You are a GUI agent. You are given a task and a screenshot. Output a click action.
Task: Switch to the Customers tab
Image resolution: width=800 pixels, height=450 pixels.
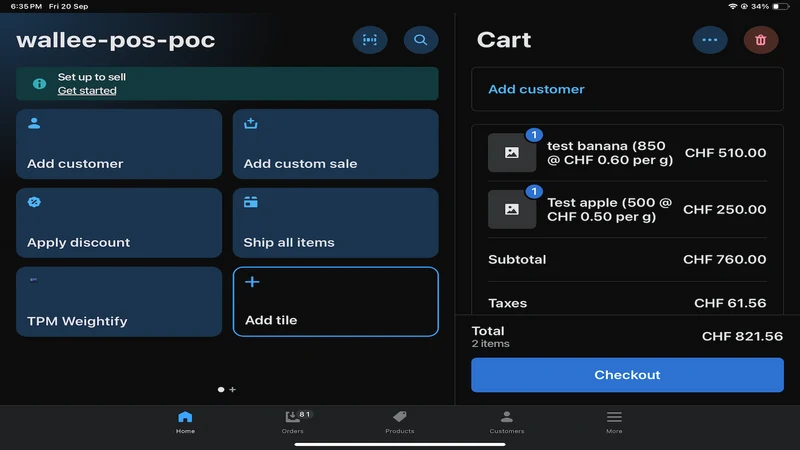coord(507,422)
